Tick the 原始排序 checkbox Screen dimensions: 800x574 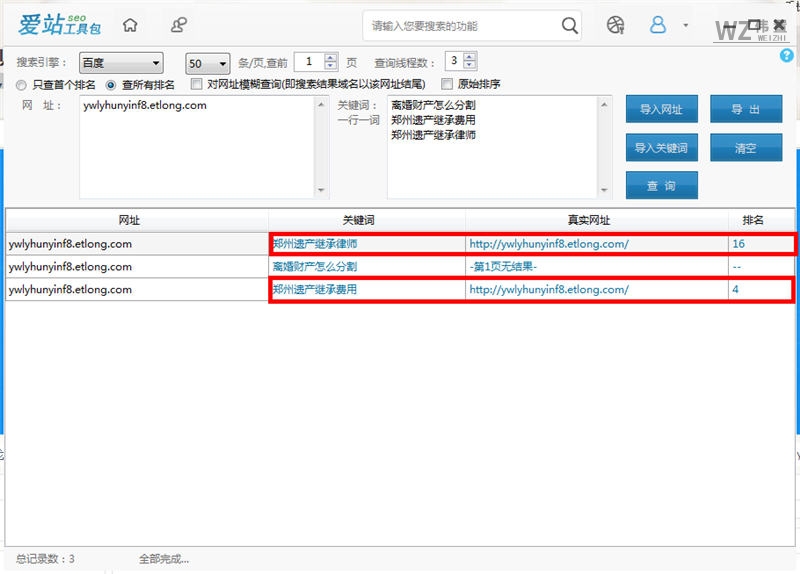pos(448,85)
